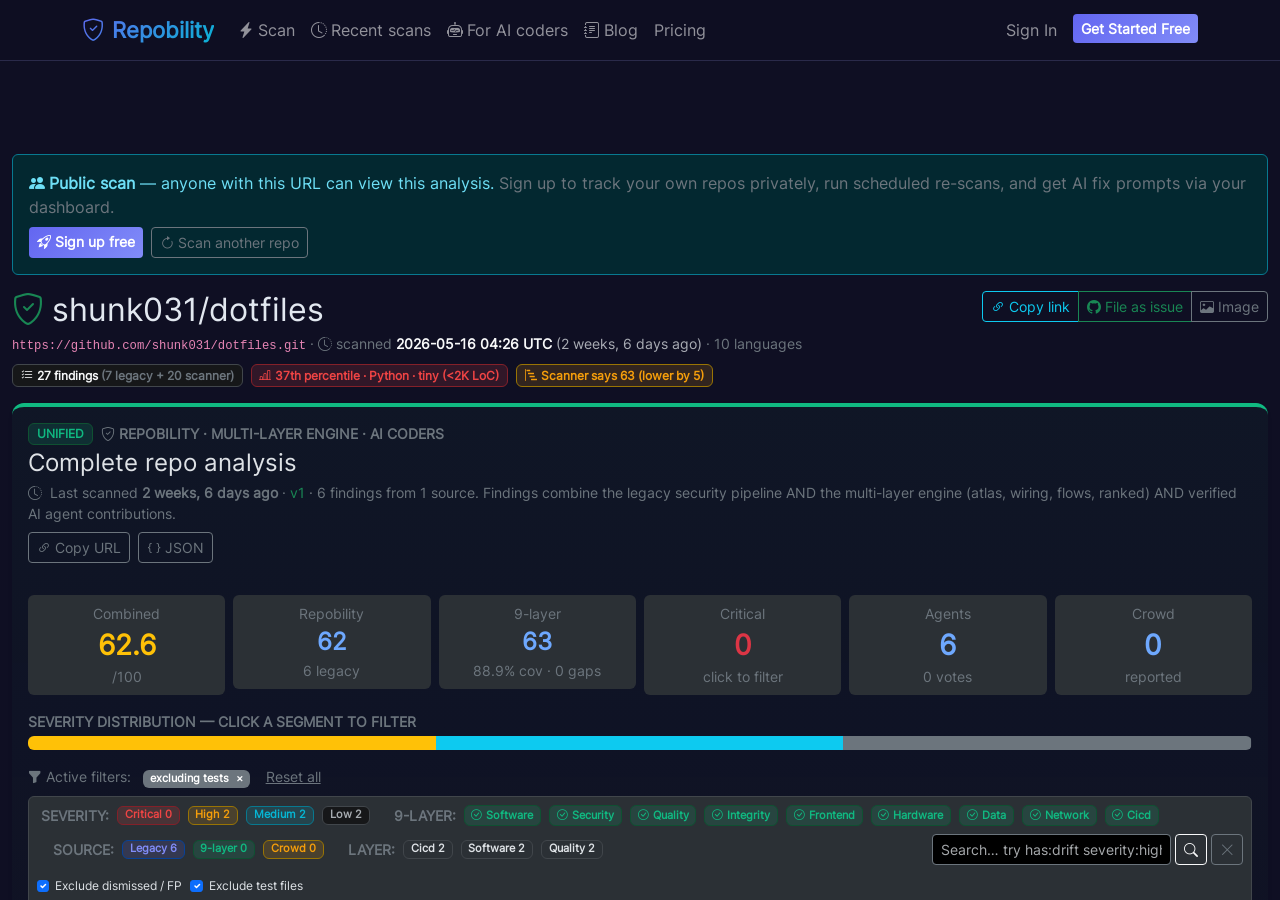Uncheck Exclude test files checkbox
The image size is (1280, 900).
(196, 886)
